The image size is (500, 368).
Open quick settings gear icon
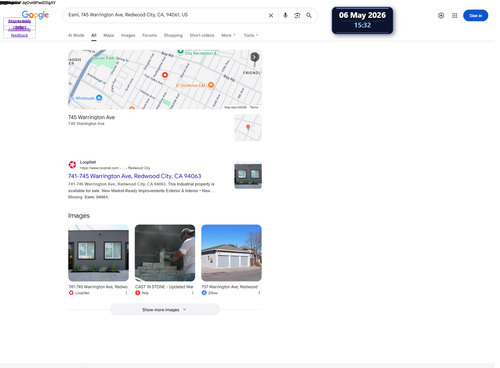(x=441, y=15)
